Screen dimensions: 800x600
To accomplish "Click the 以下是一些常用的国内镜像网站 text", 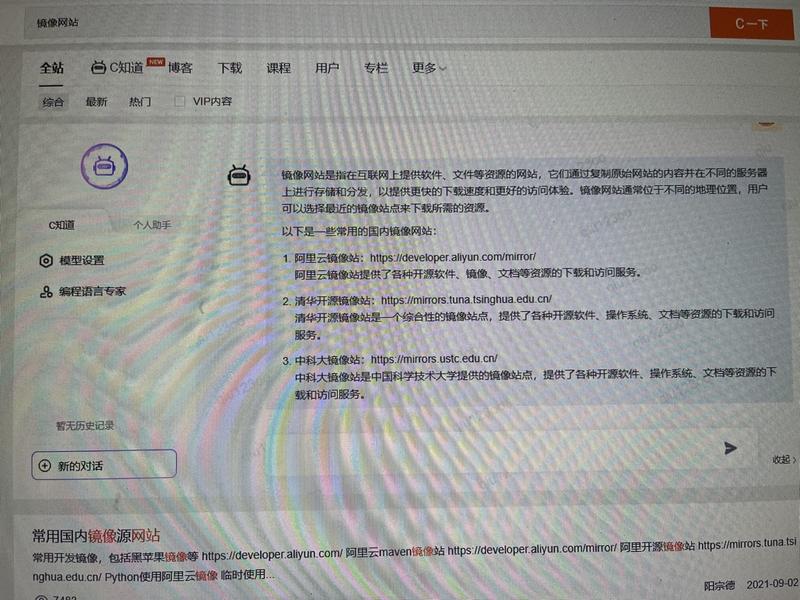I will (359, 231).
